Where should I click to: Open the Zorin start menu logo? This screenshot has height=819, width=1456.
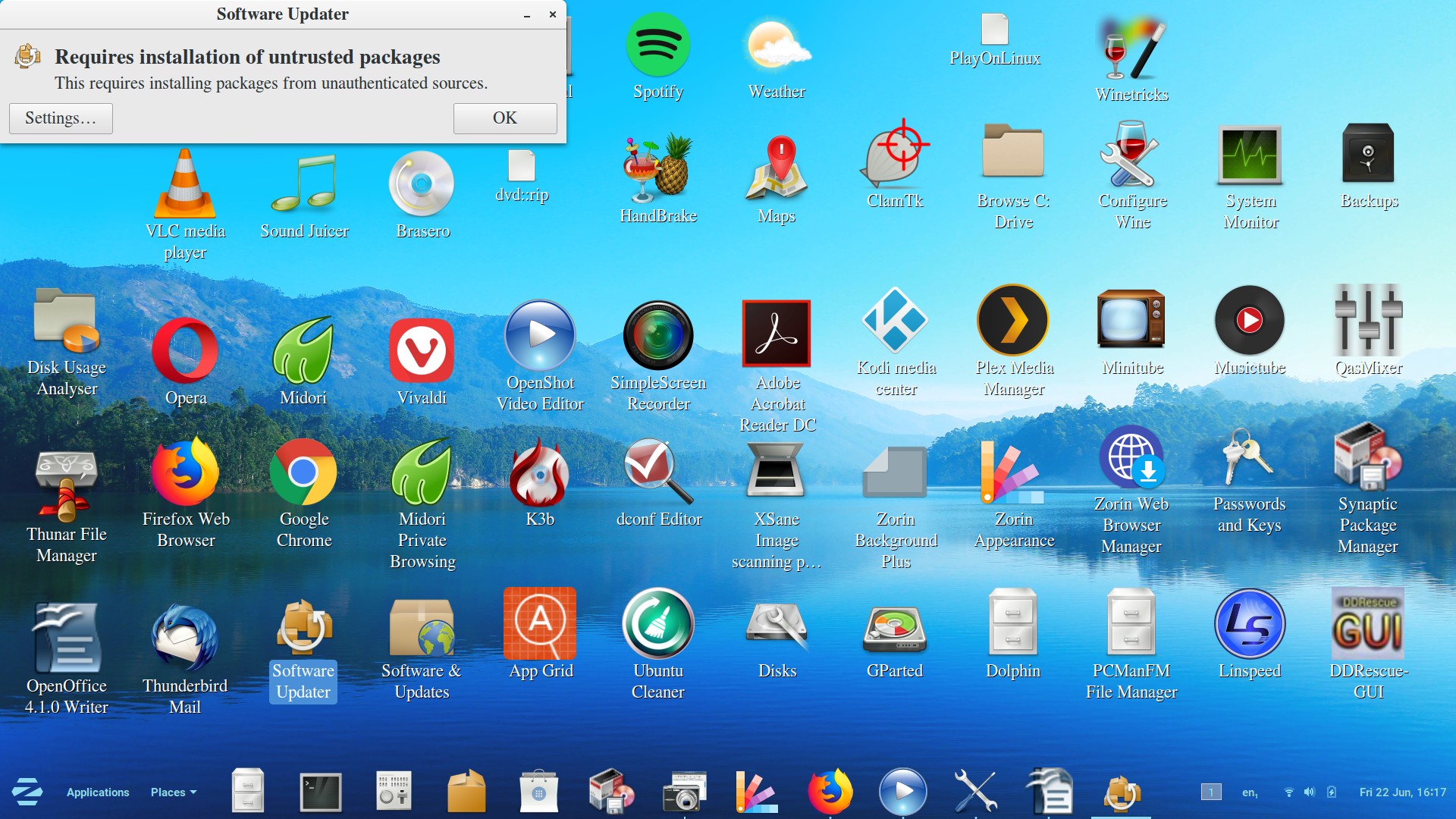coord(27,792)
